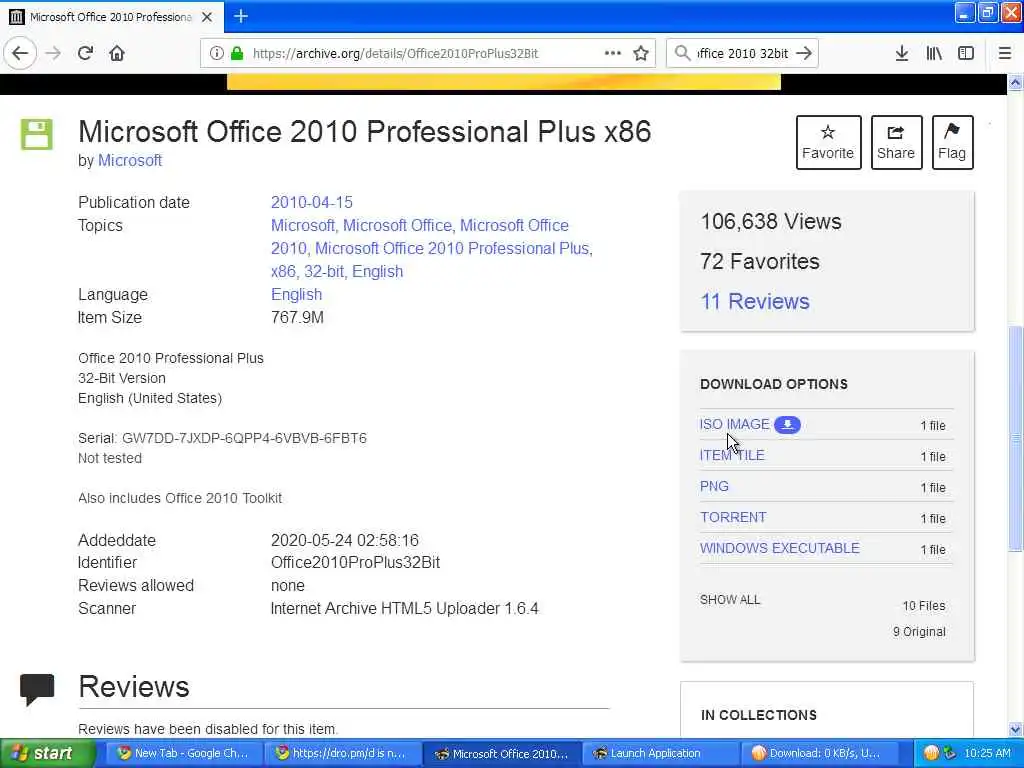Switch to New Tab - Google Chrome taskbar item

pos(183,754)
